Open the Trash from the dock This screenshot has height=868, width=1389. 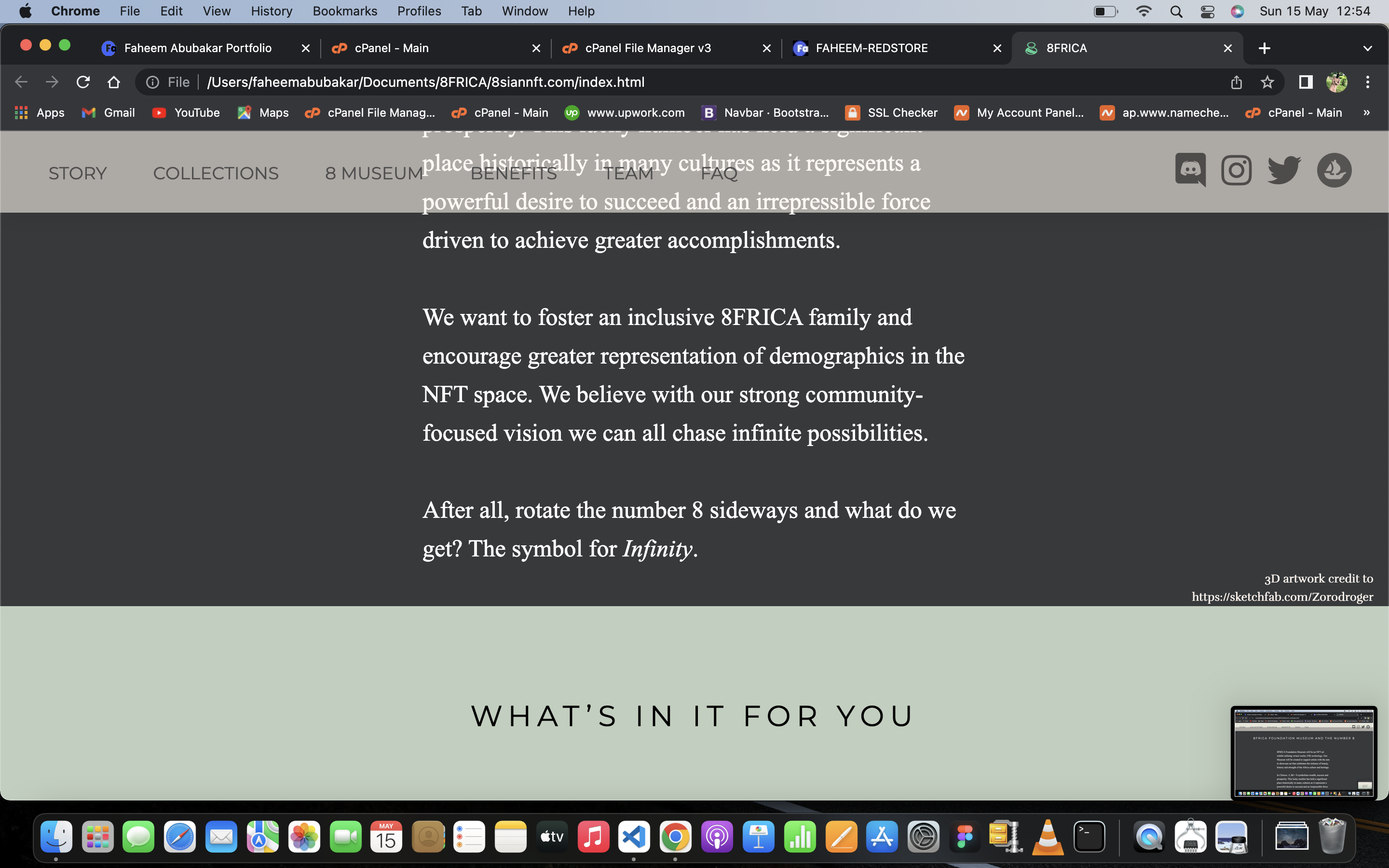[x=1333, y=837]
